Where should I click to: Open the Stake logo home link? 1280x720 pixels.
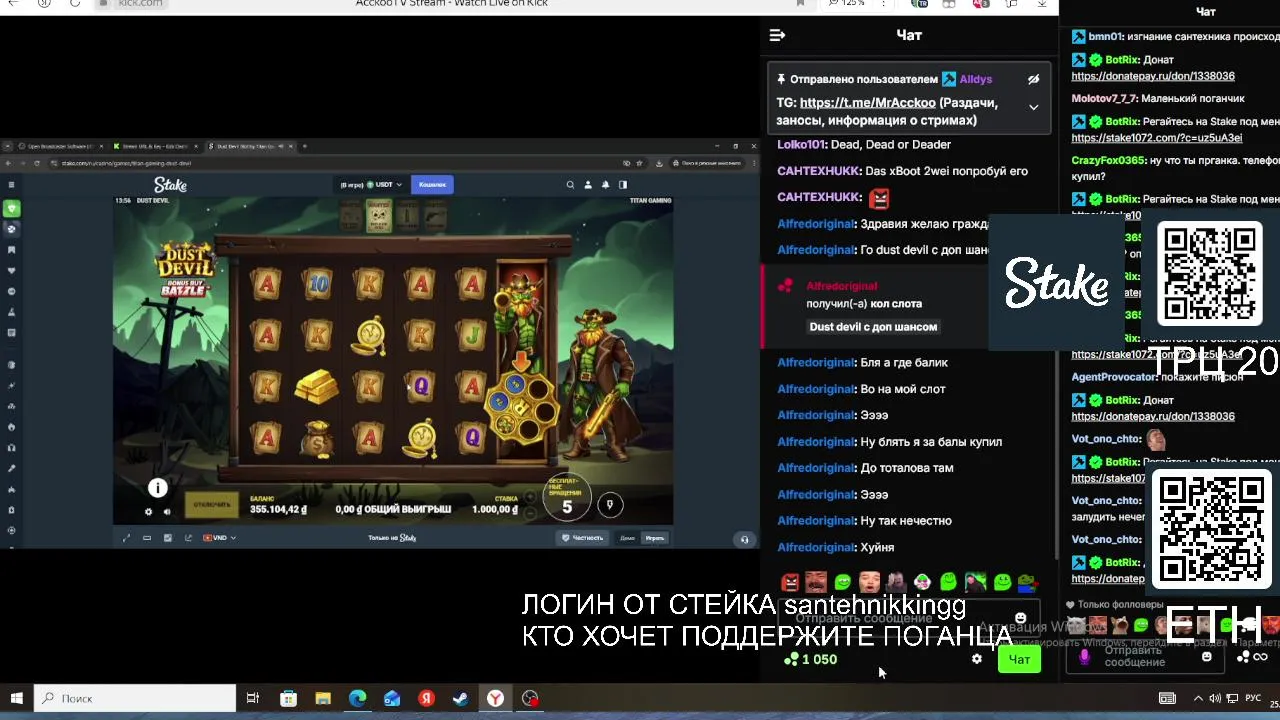coord(170,185)
